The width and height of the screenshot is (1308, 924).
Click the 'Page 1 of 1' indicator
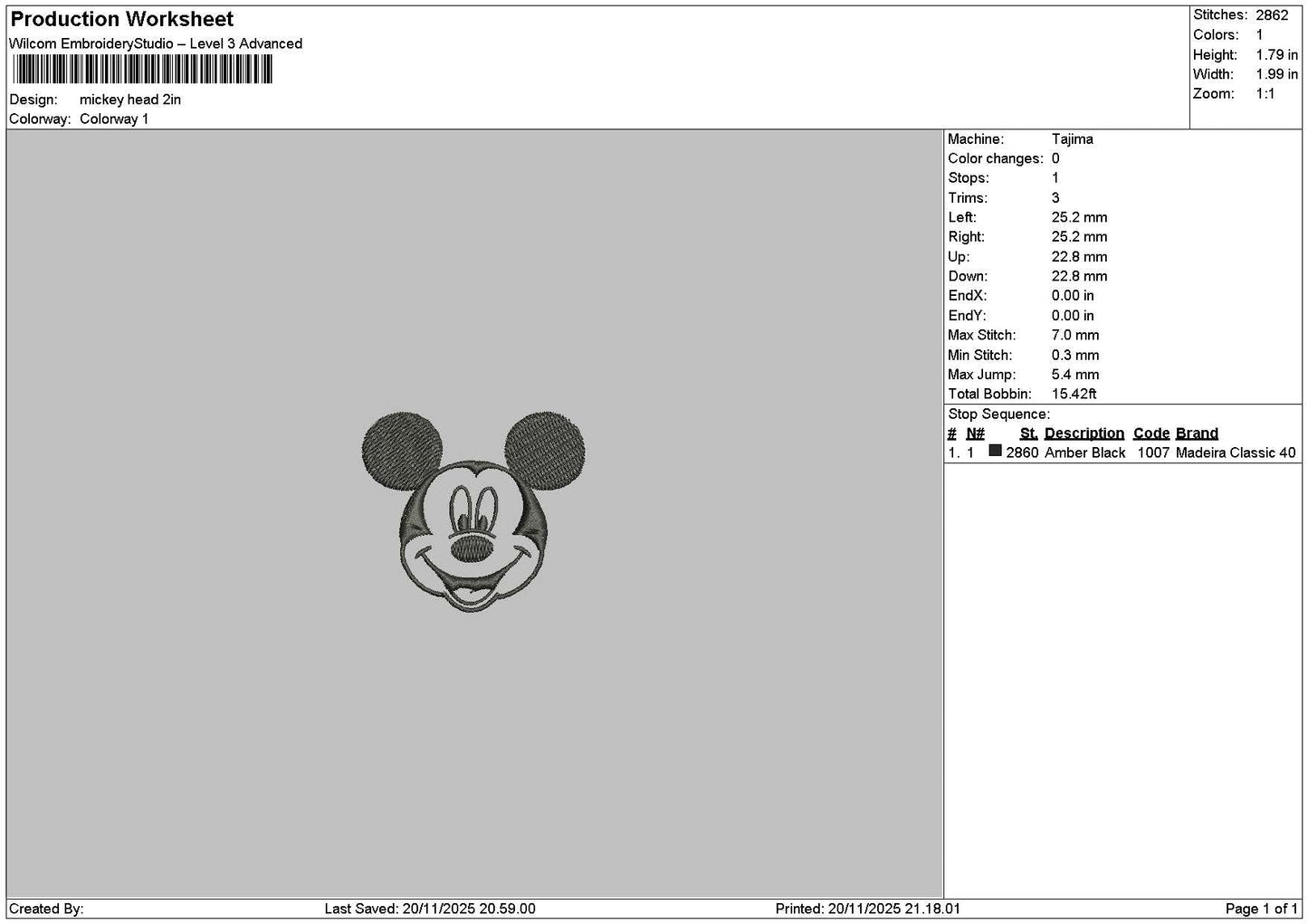coord(1262,910)
